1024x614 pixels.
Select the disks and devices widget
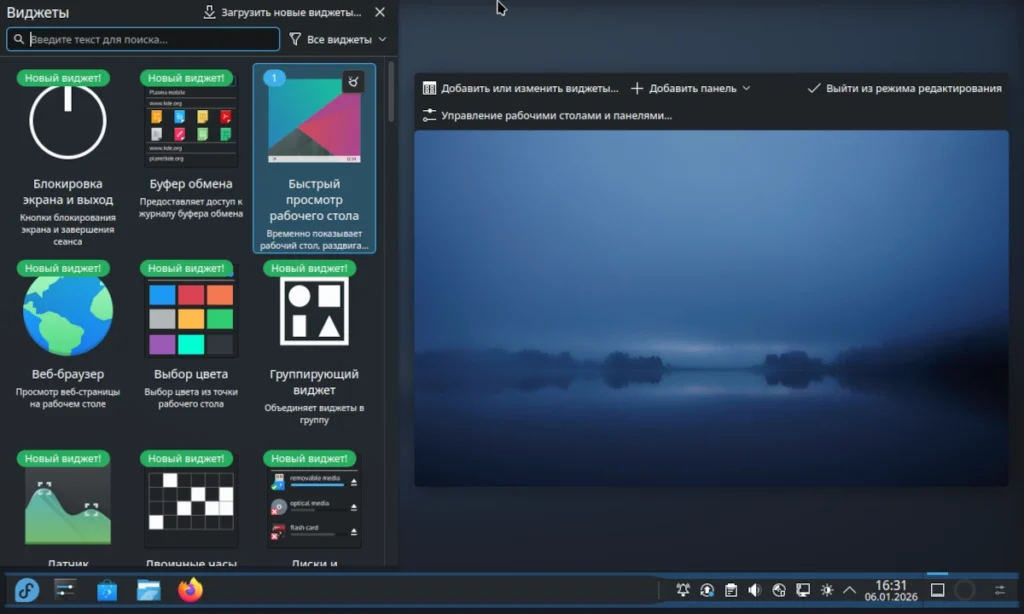pyautogui.click(x=314, y=506)
